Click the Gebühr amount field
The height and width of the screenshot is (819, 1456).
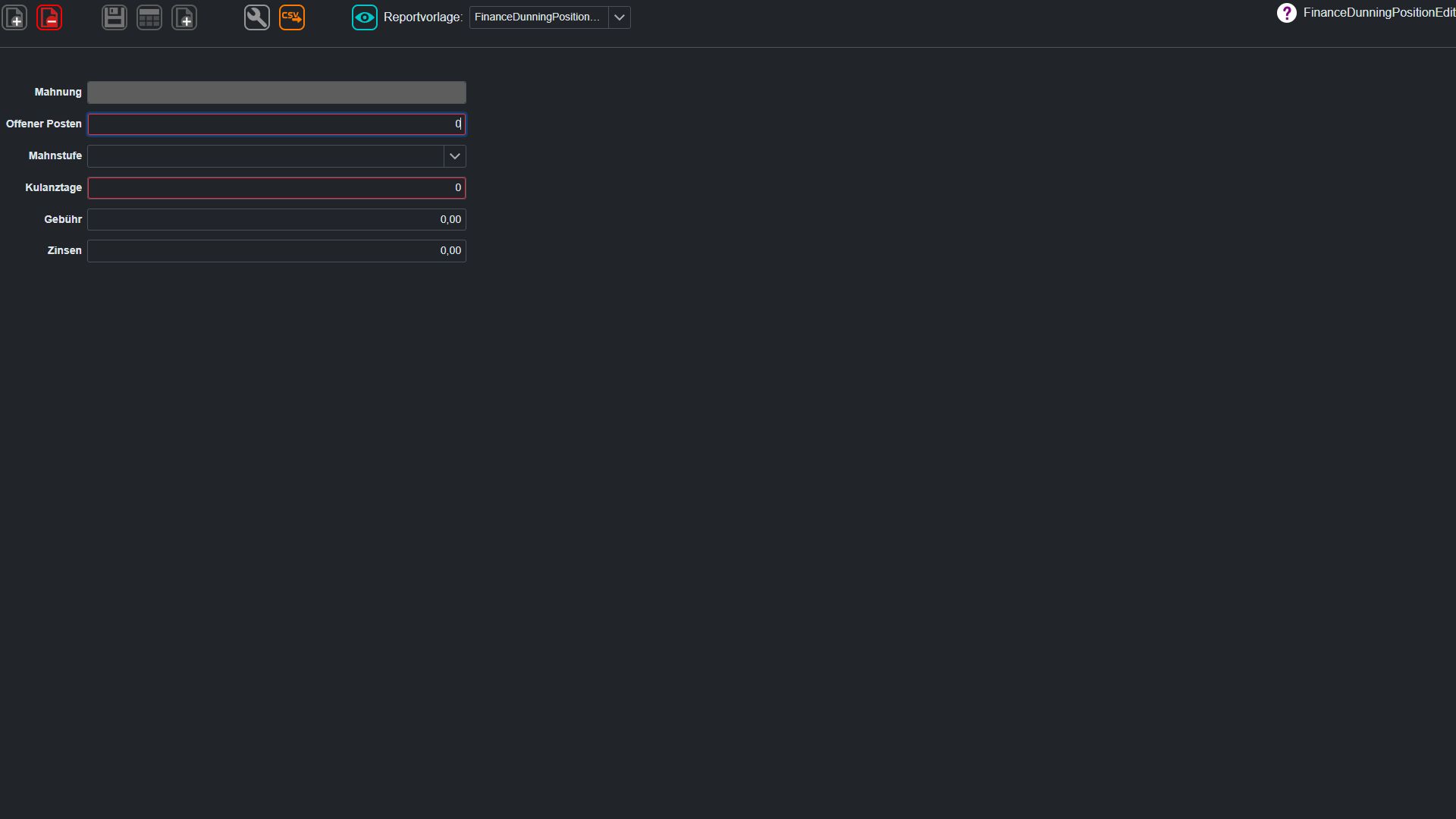[x=277, y=220]
